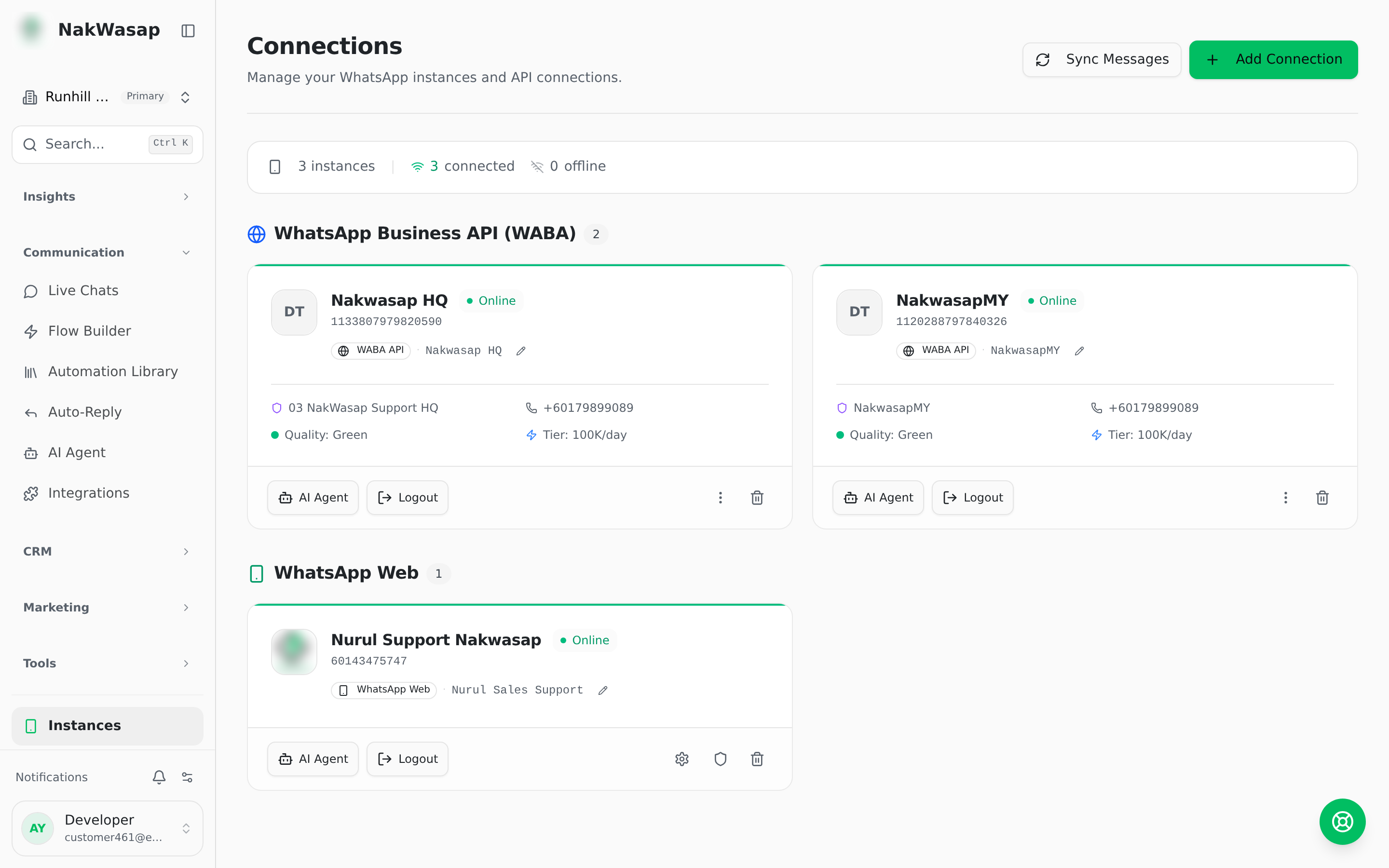
Task: Focus the Search input field
Action: pos(108,144)
